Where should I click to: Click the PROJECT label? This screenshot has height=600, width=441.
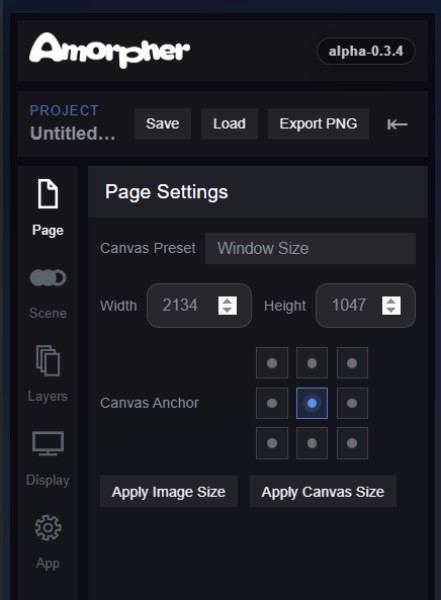click(x=64, y=111)
